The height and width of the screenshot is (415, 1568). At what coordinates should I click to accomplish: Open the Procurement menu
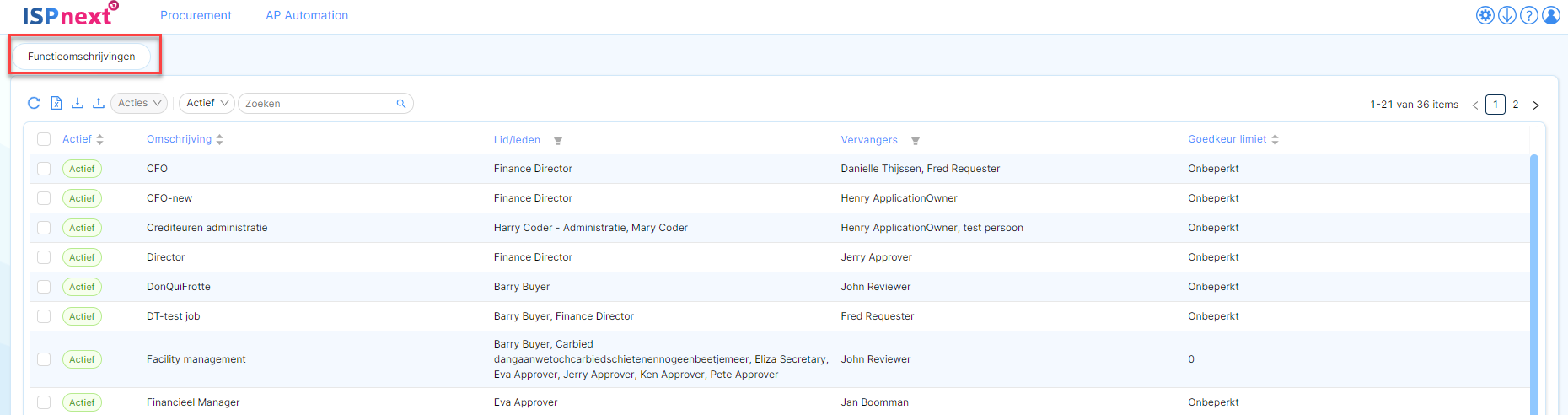click(x=196, y=15)
